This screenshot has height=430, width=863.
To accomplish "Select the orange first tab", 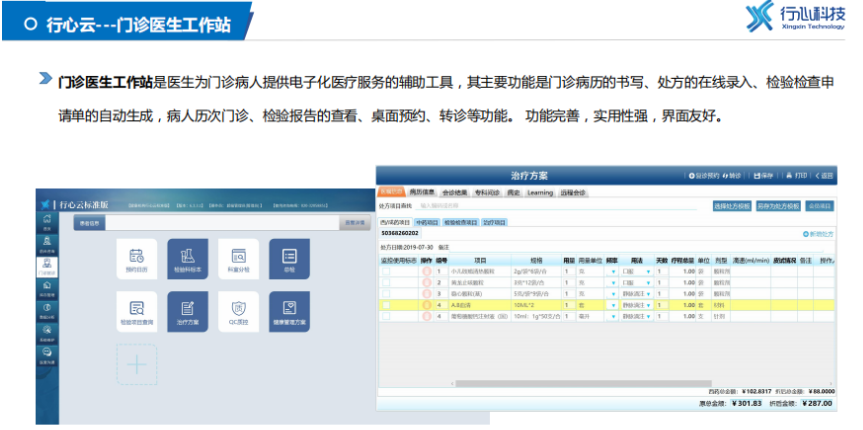I will pos(392,192).
